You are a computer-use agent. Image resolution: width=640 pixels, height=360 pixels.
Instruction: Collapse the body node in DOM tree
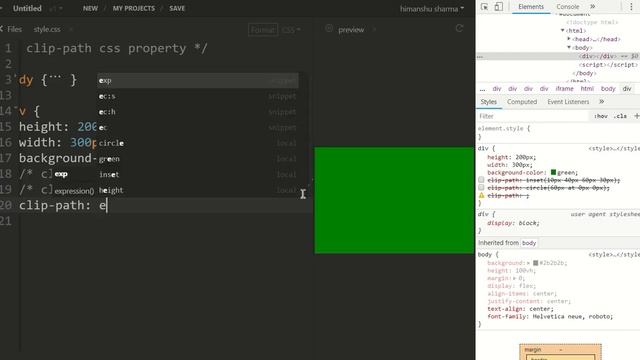(x=569, y=47)
